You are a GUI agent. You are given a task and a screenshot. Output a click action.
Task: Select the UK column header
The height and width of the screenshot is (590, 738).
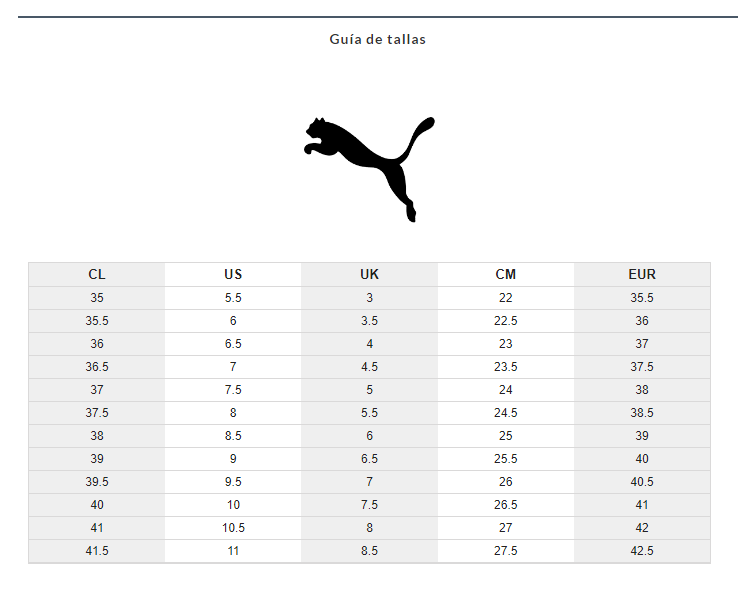coord(369,274)
